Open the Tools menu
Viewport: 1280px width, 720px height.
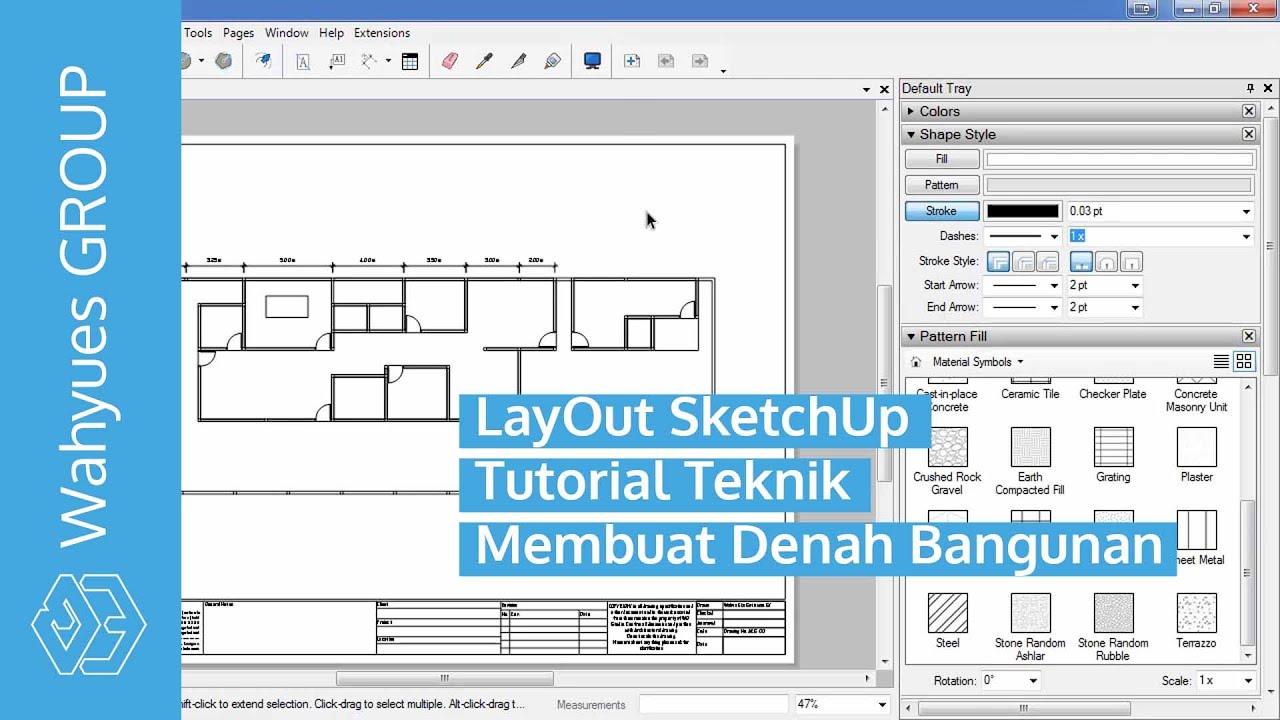pyautogui.click(x=198, y=33)
